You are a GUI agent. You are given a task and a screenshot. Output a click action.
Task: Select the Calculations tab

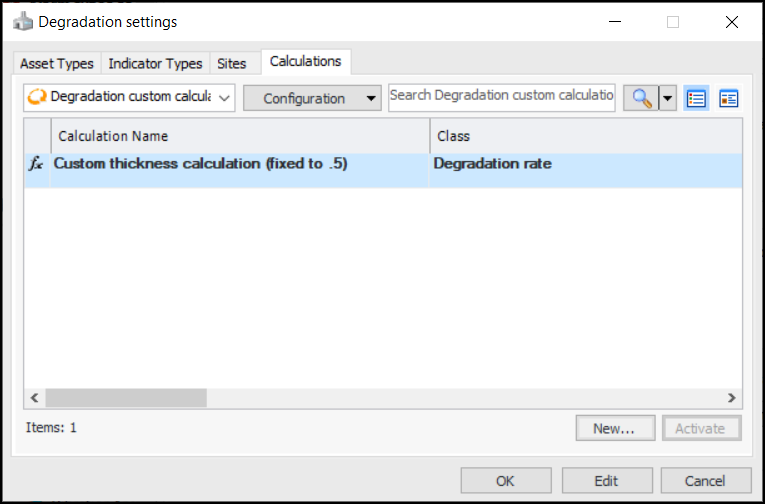[x=306, y=62]
